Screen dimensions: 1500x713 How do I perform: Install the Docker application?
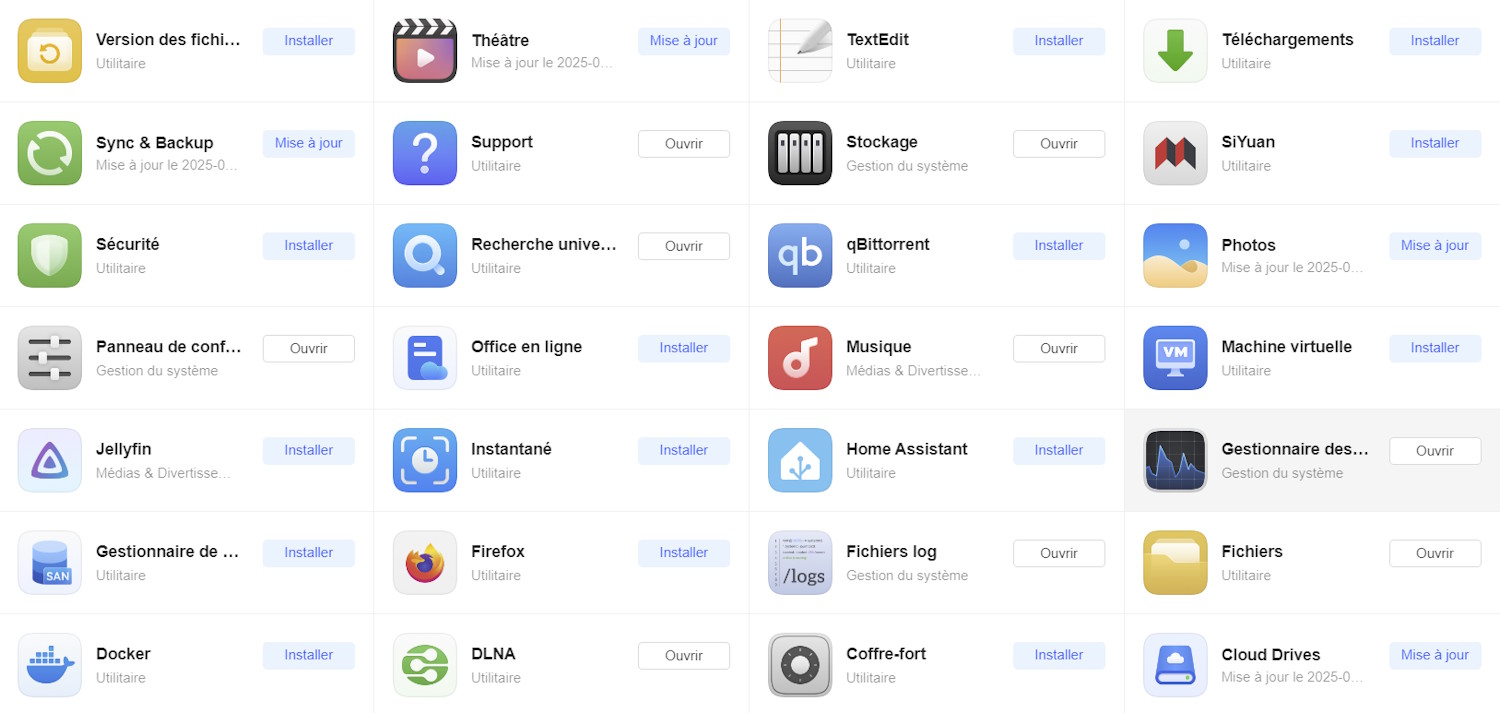pos(309,655)
